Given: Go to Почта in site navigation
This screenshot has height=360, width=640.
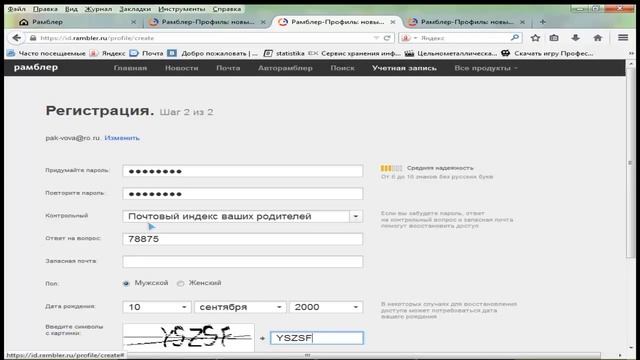Looking at the screenshot, I should point(228,68).
